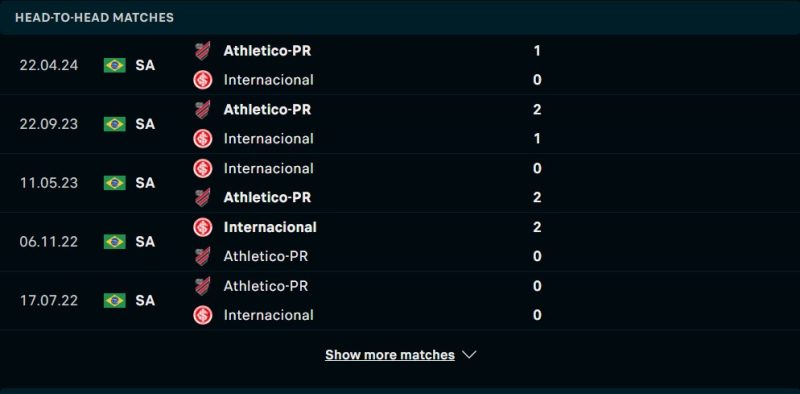Open bold Internacional name in 06.11.22 match
Viewport: 800px width, 394px height.
[x=270, y=227]
